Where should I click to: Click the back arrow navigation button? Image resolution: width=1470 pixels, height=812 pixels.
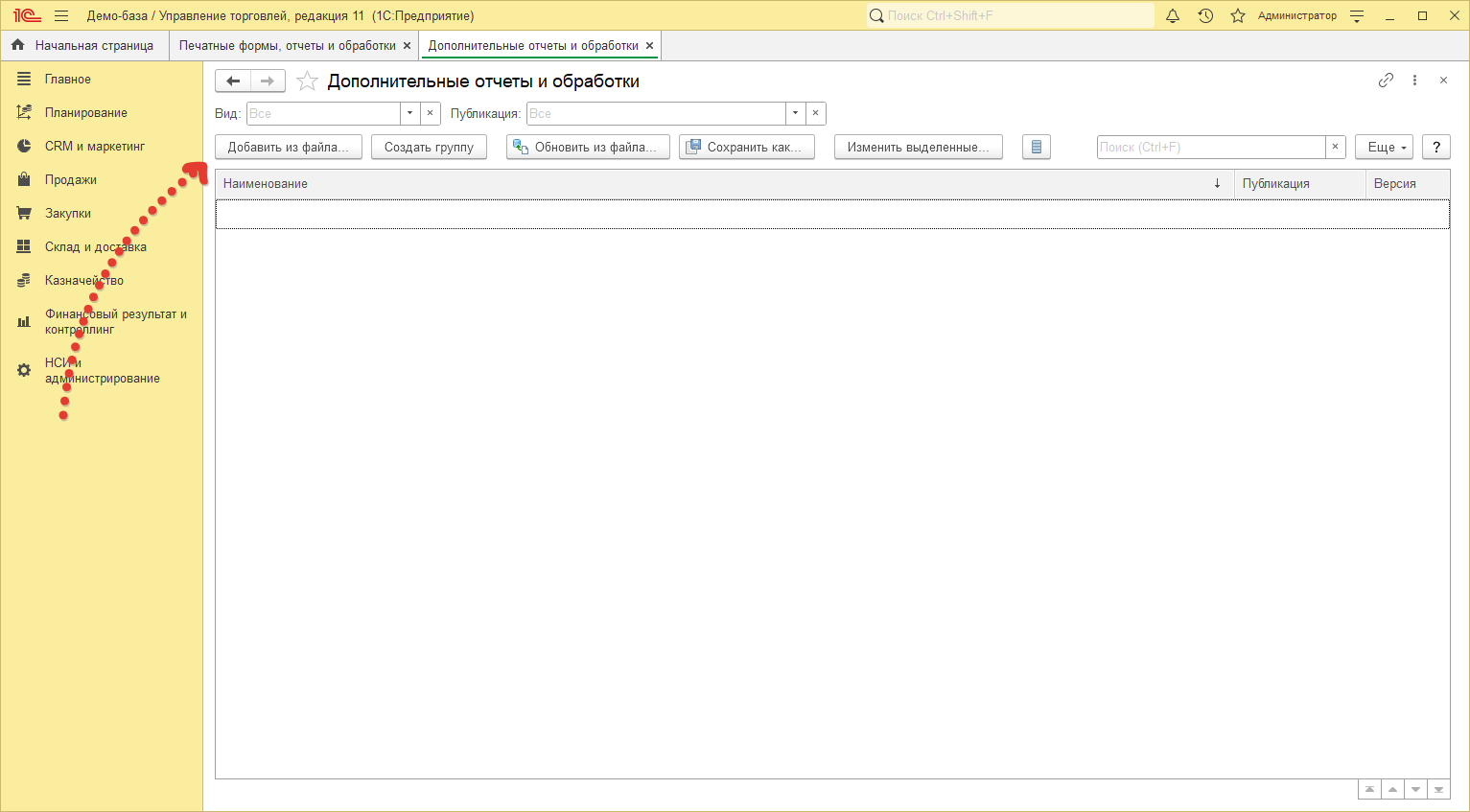pos(233,81)
